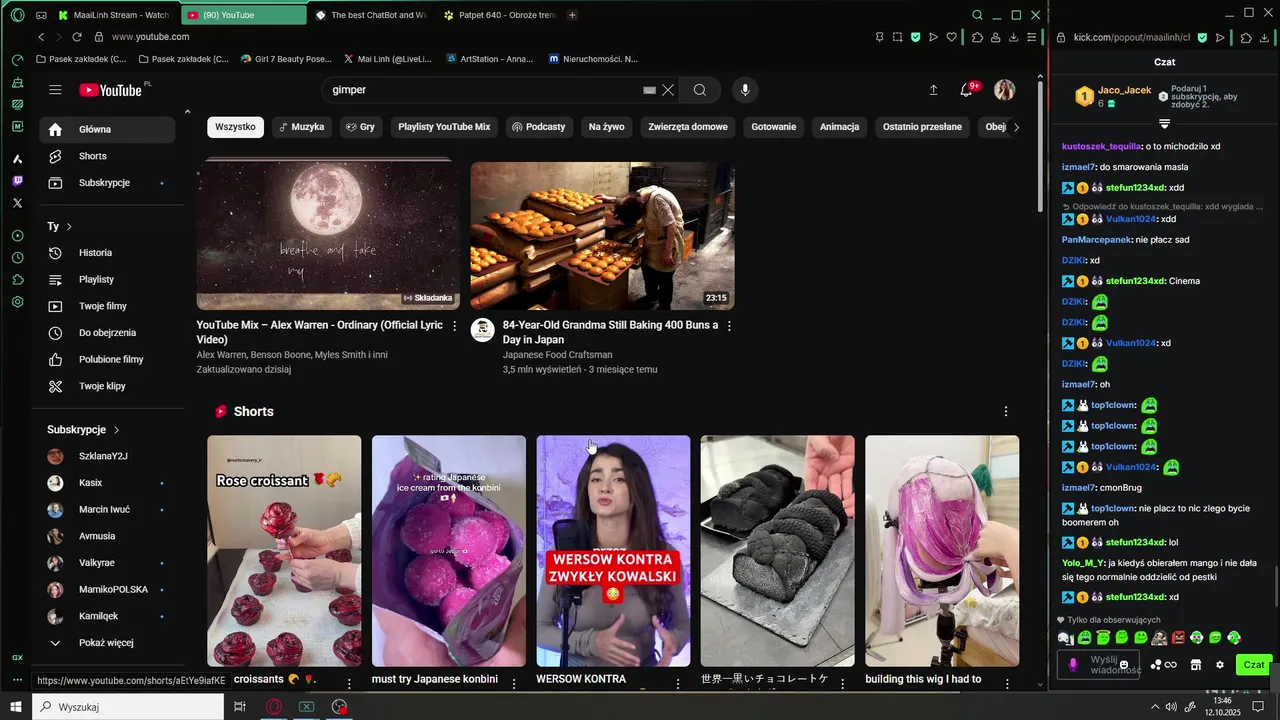The image size is (1280, 720).
Task: Click the YouTube address bar URL
Action: click(150, 37)
